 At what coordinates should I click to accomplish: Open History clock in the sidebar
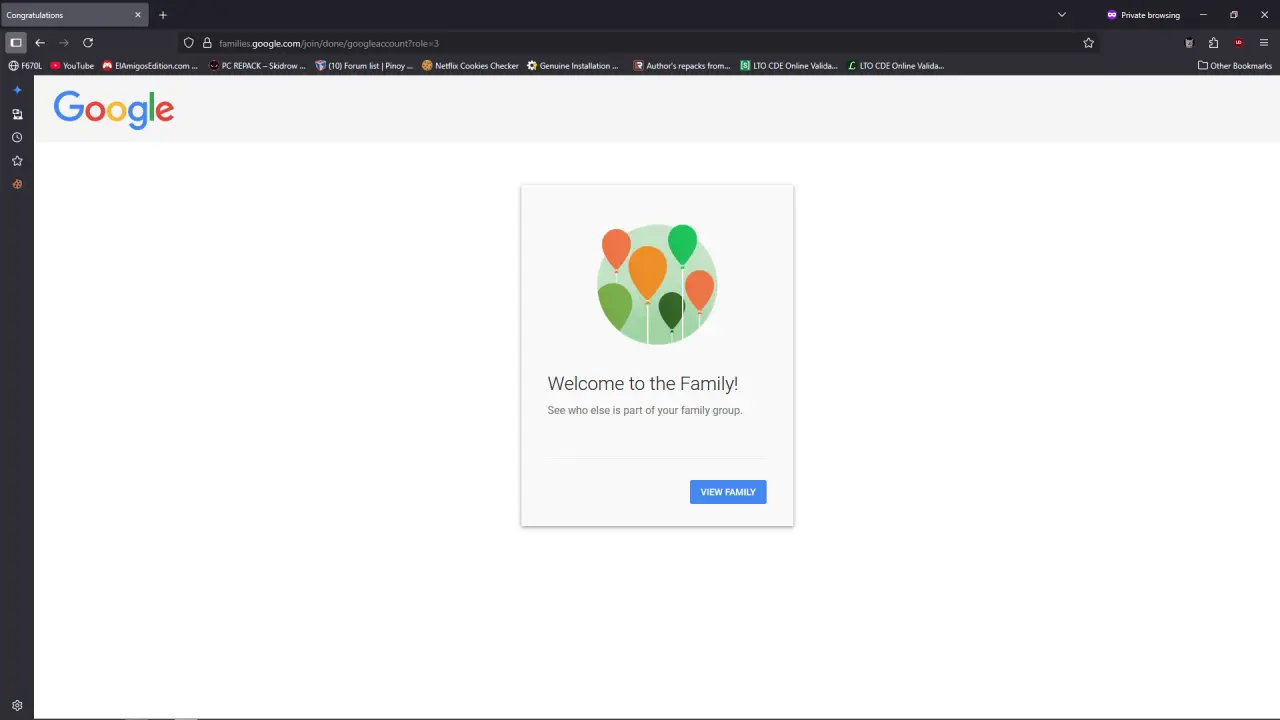[x=17, y=137]
